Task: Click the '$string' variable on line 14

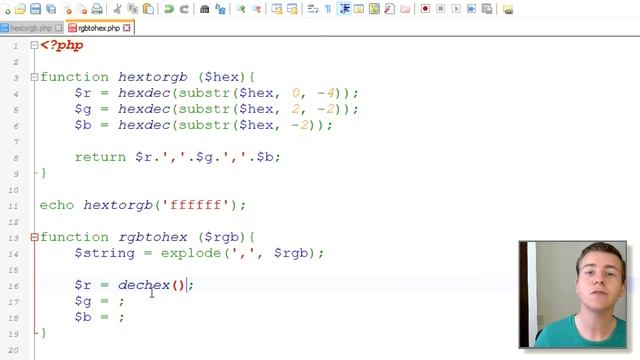Action: click(x=104, y=253)
